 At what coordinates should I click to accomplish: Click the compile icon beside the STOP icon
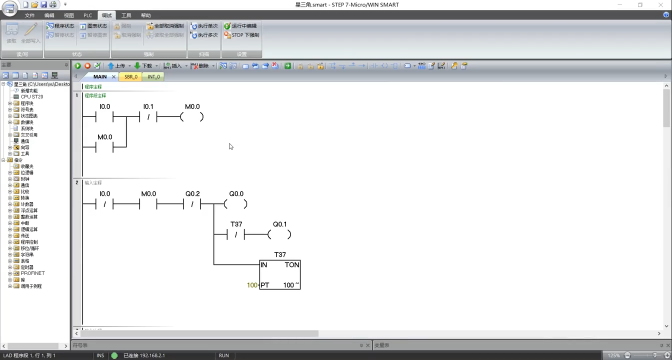pyautogui.click(x=98, y=66)
